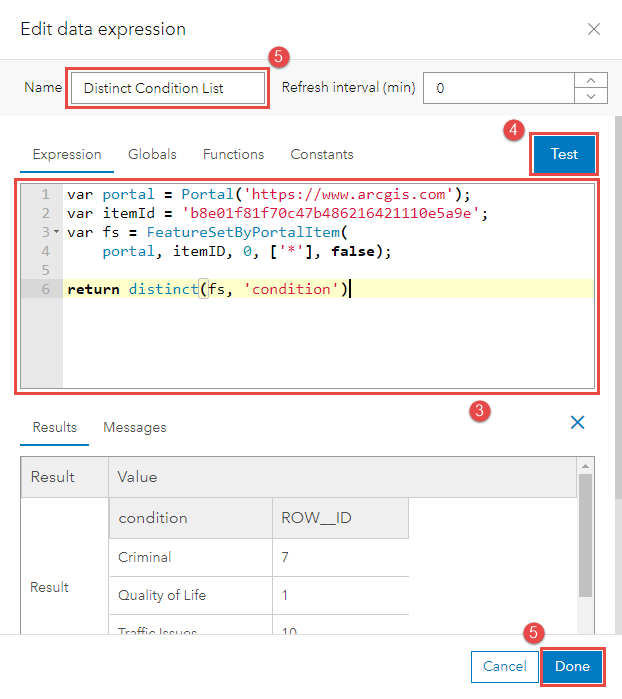Open the Constants tab
Image resolution: width=622 pixels, height=699 pixels.
point(322,154)
